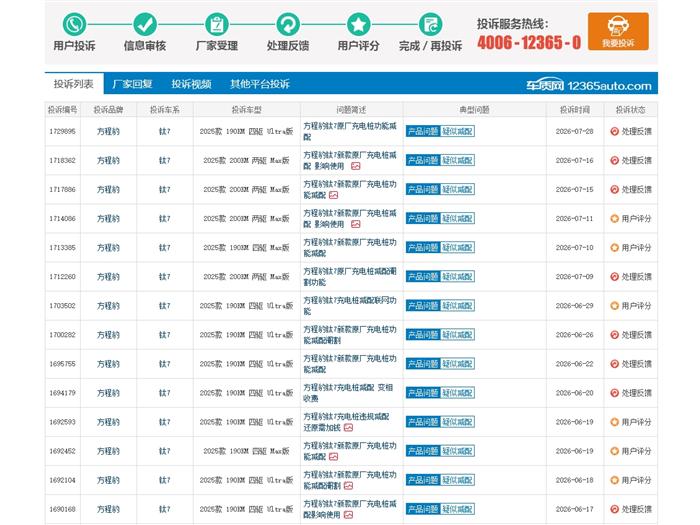Click the 完成/再投诉 document icon
Image resolution: width=700 pixels, height=525 pixels.
point(430,24)
